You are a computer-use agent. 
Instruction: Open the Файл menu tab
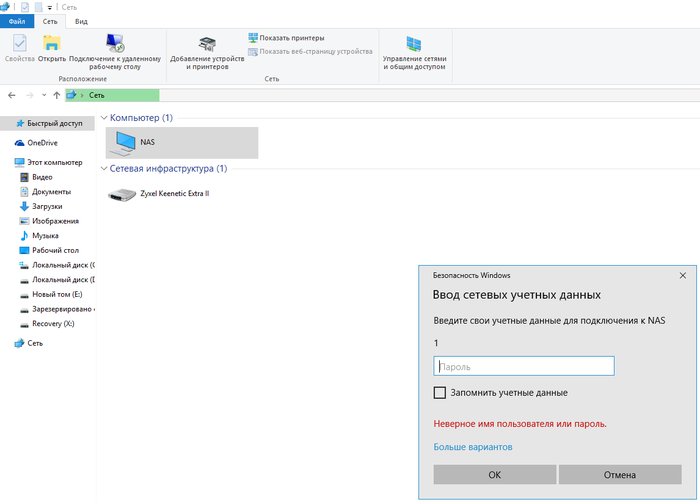pyautogui.click(x=17, y=21)
